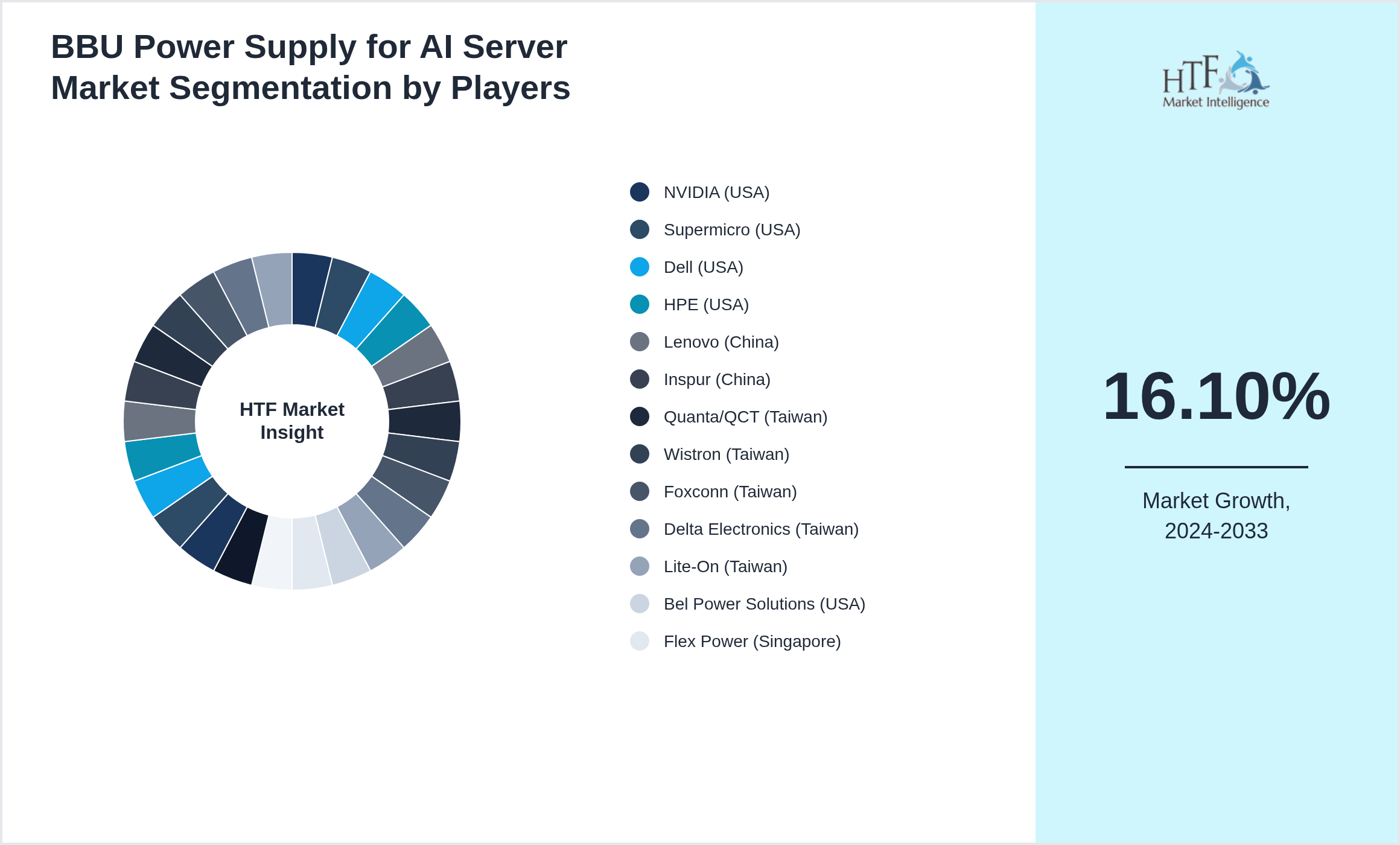Click the Supermicro (USA) legend color dot

tap(640, 229)
